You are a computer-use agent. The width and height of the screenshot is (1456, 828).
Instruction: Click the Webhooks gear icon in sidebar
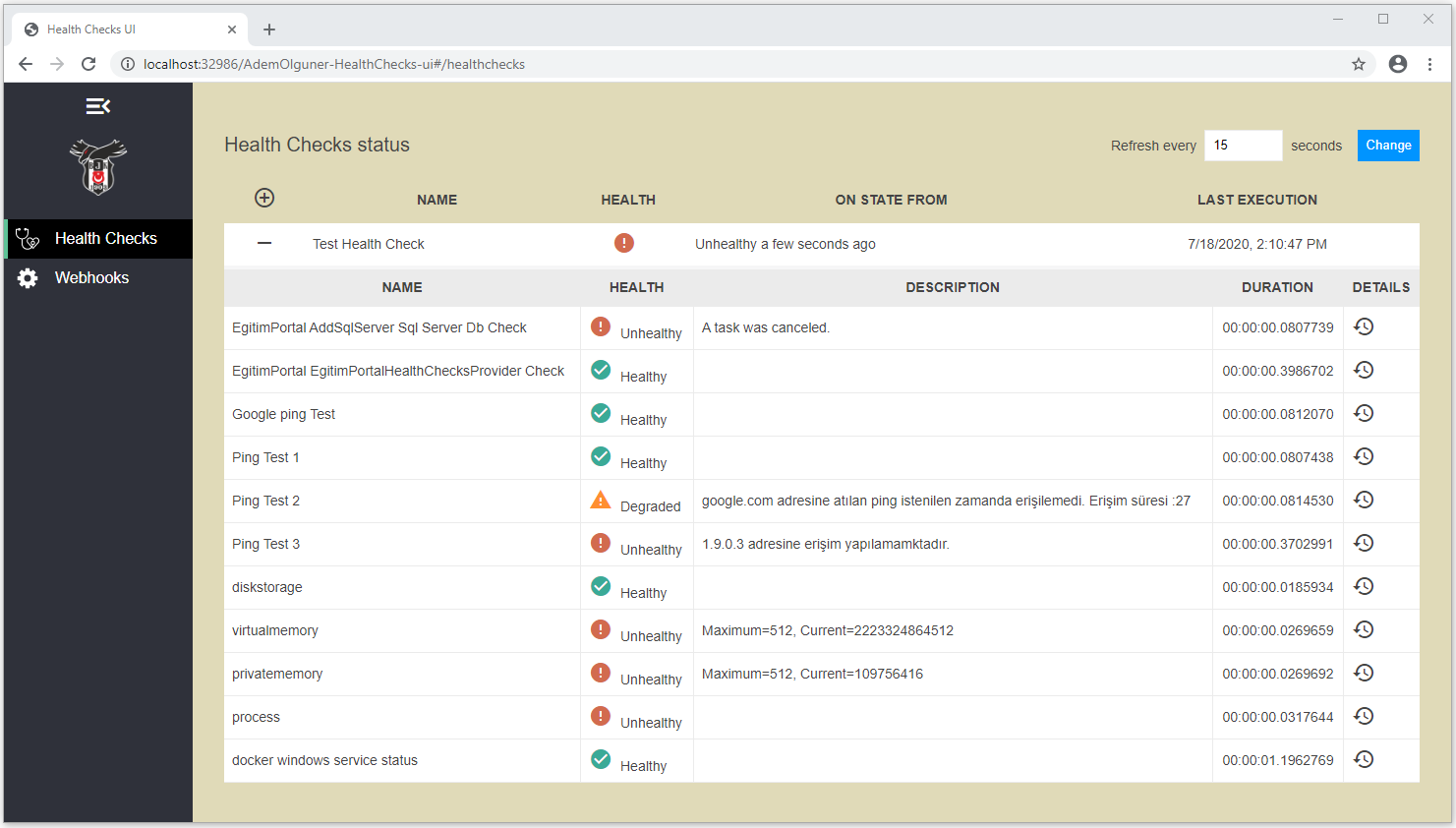tap(27, 277)
